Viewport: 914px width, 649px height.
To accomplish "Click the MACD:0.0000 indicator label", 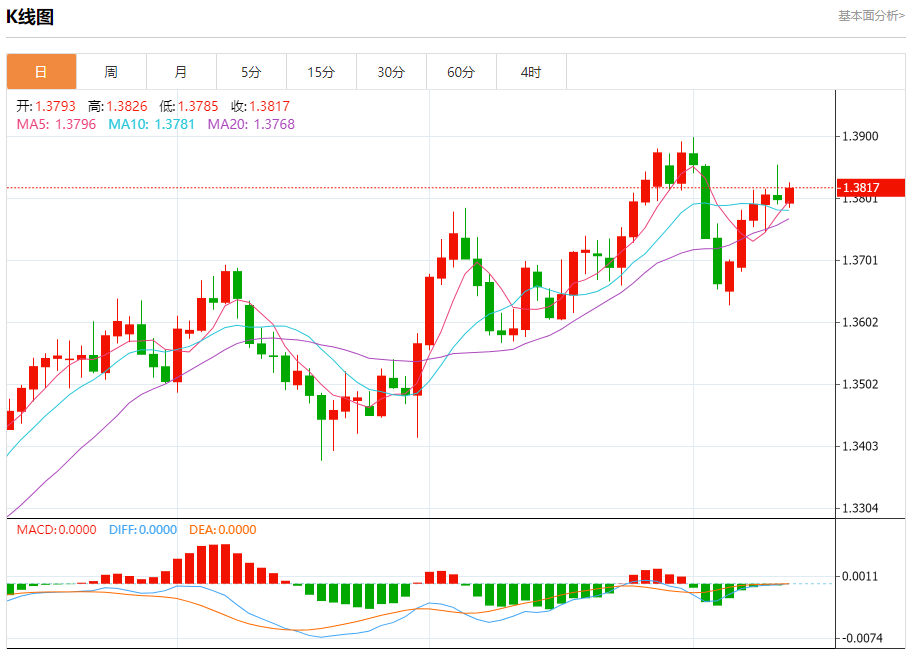I will tap(57, 529).
